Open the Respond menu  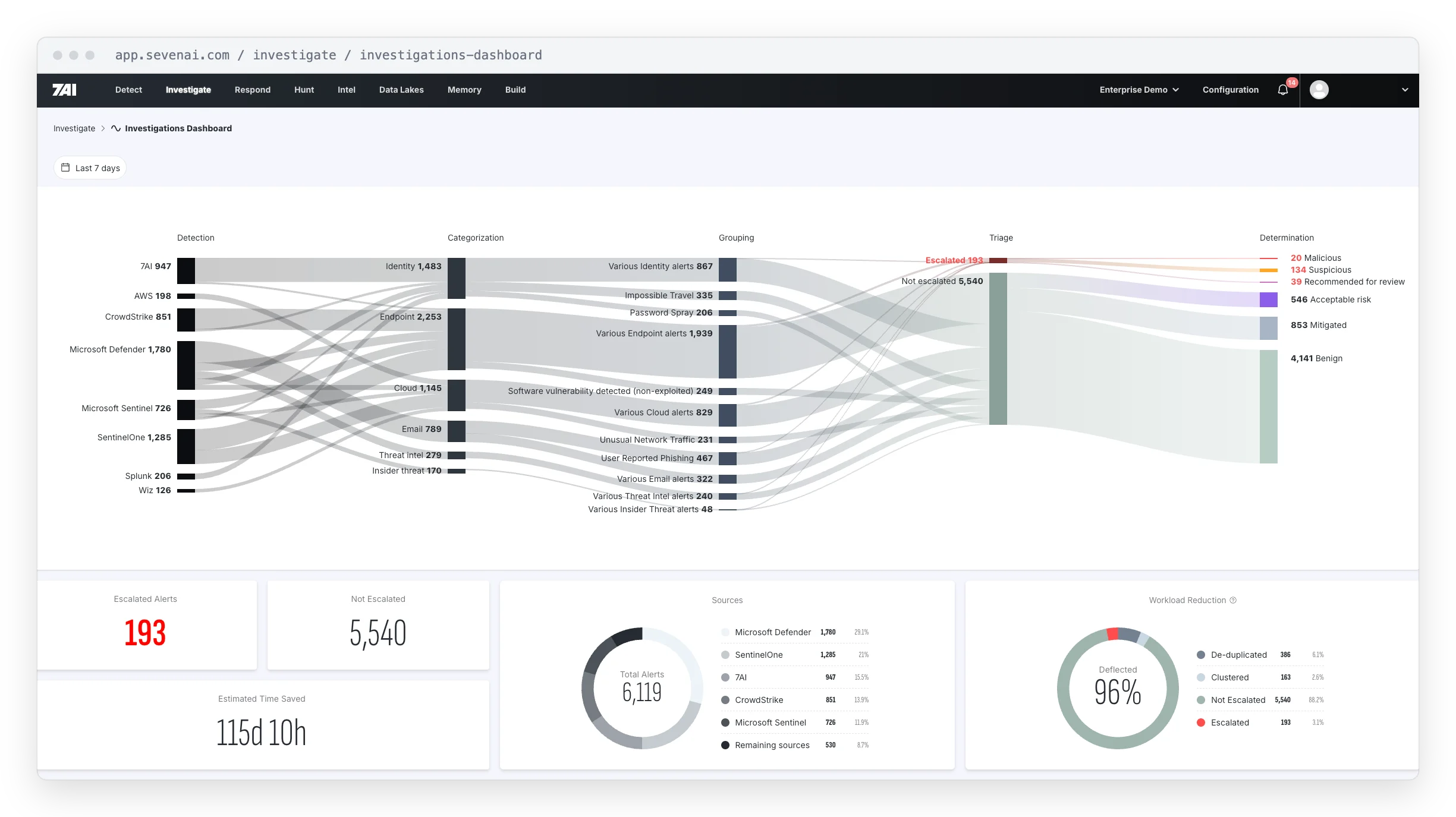[x=252, y=90]
